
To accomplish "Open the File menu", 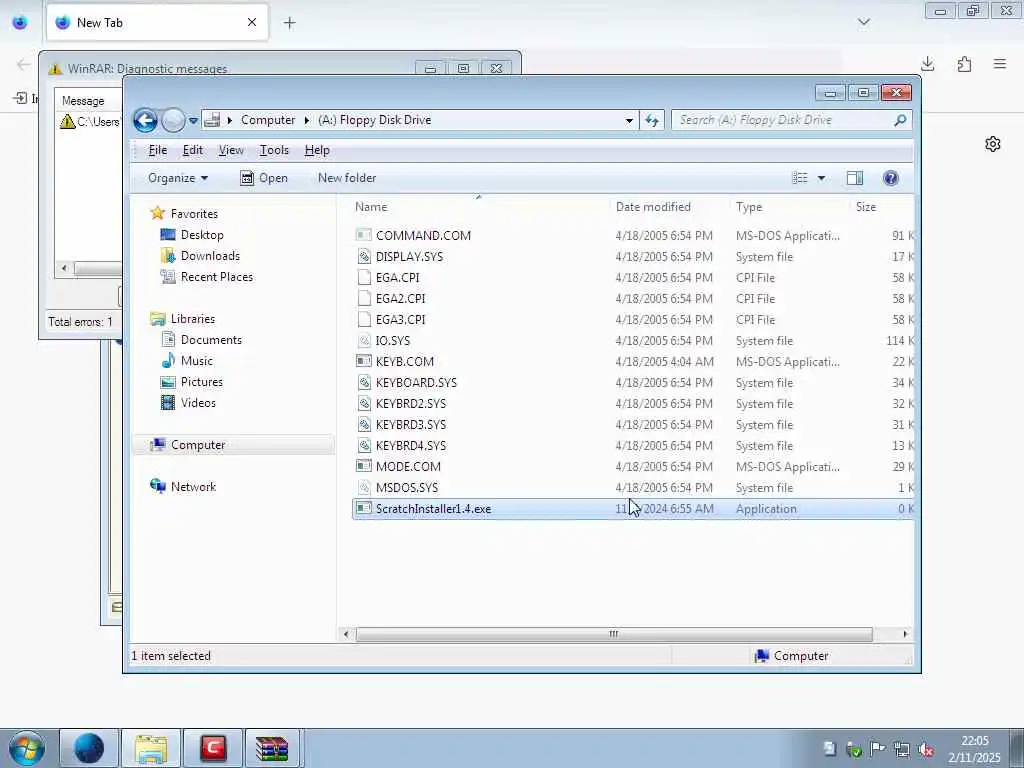I will coord(157,150).
